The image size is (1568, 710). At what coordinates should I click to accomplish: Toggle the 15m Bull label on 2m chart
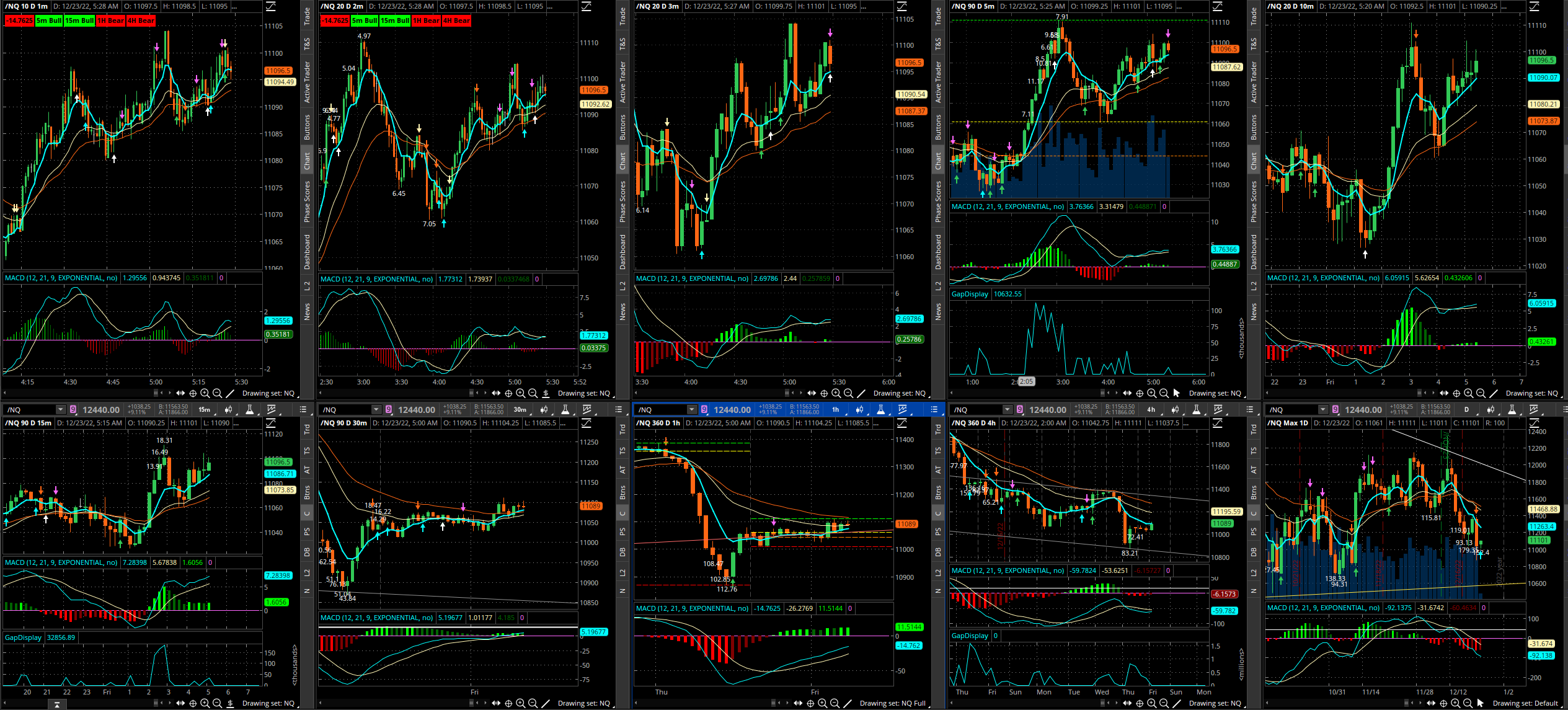tap(395, 20)
